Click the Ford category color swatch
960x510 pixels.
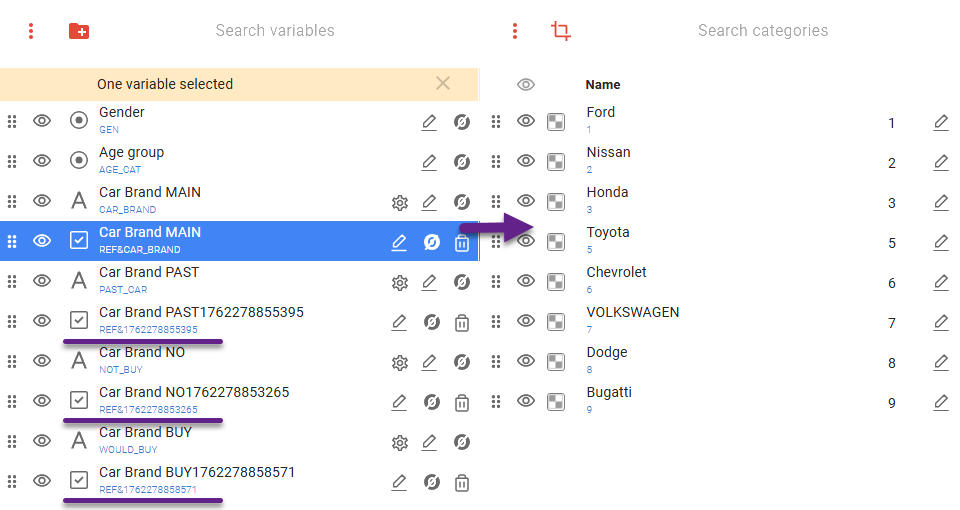tap(556, 122)
